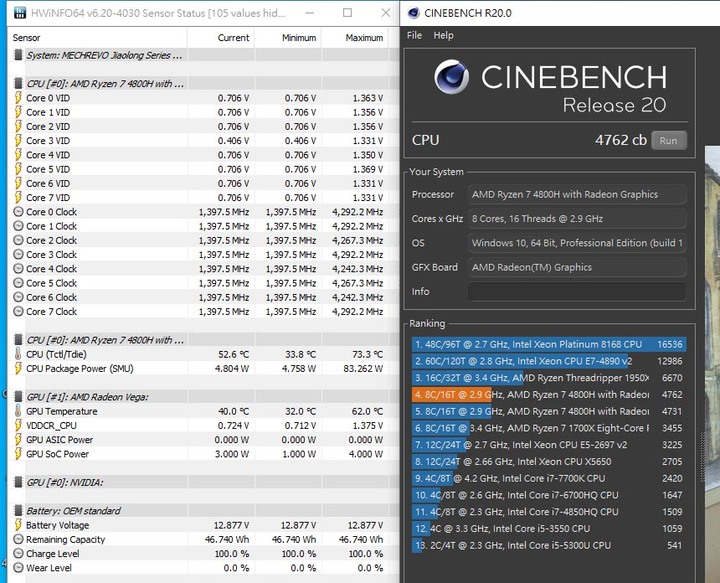The image size is (720, 583).
Task: Select ranking entry 9 Intel Core i7-7700K
Action: pyautogui.click(x=549, y=478)
